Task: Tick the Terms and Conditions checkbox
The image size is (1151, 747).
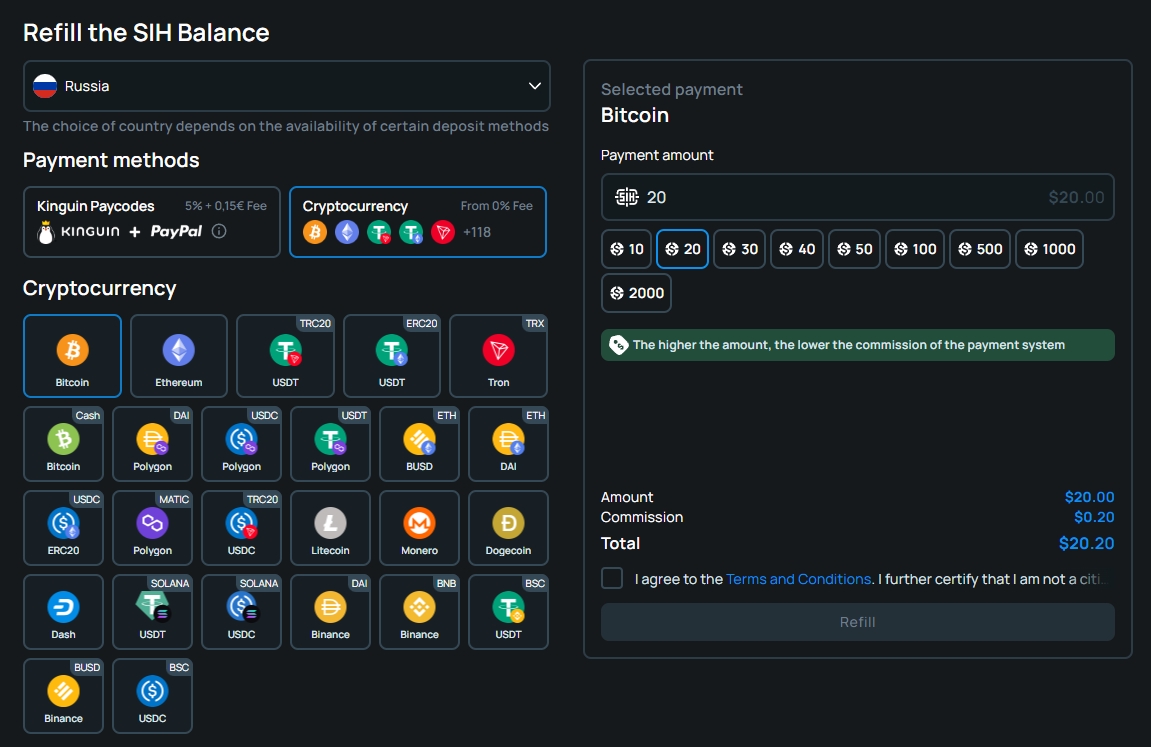Action: 612,578
